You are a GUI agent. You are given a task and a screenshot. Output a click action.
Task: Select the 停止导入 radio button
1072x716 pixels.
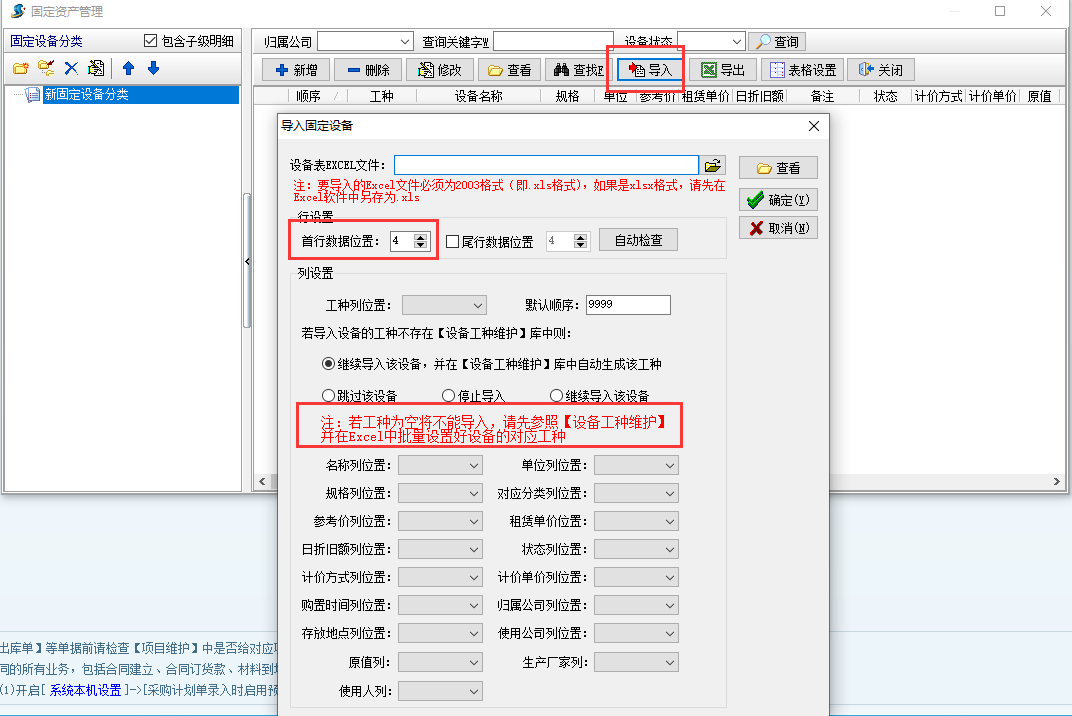(x=448, y=394)
